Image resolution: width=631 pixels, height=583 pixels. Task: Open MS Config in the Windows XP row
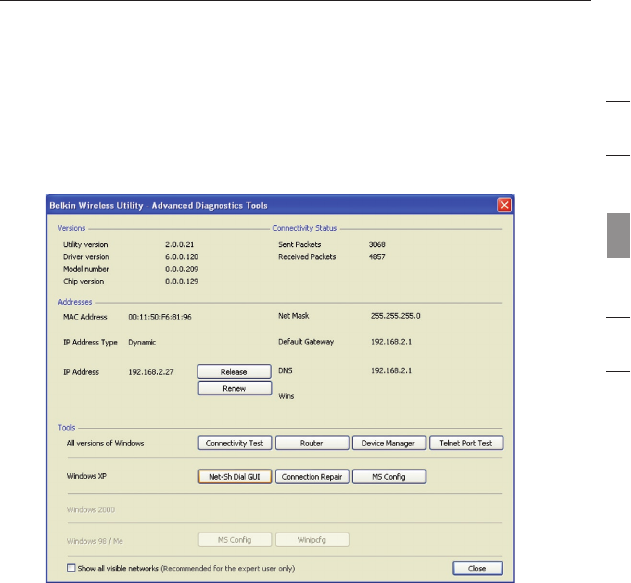click(x=389, y=476)
